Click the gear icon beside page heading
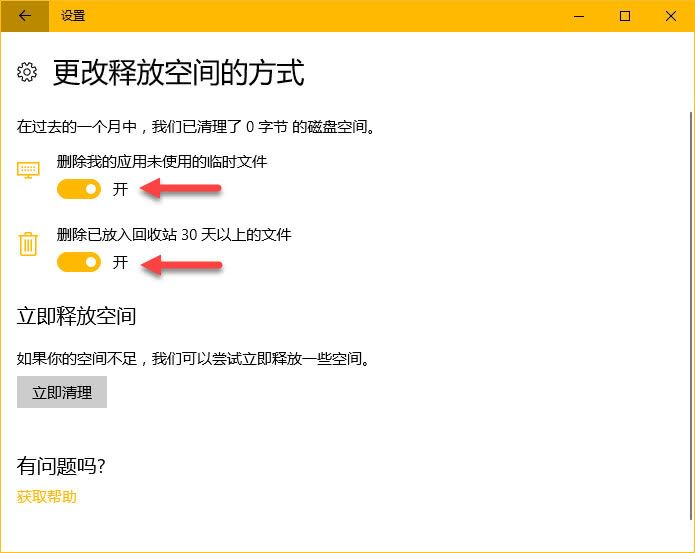 point(28,72)
